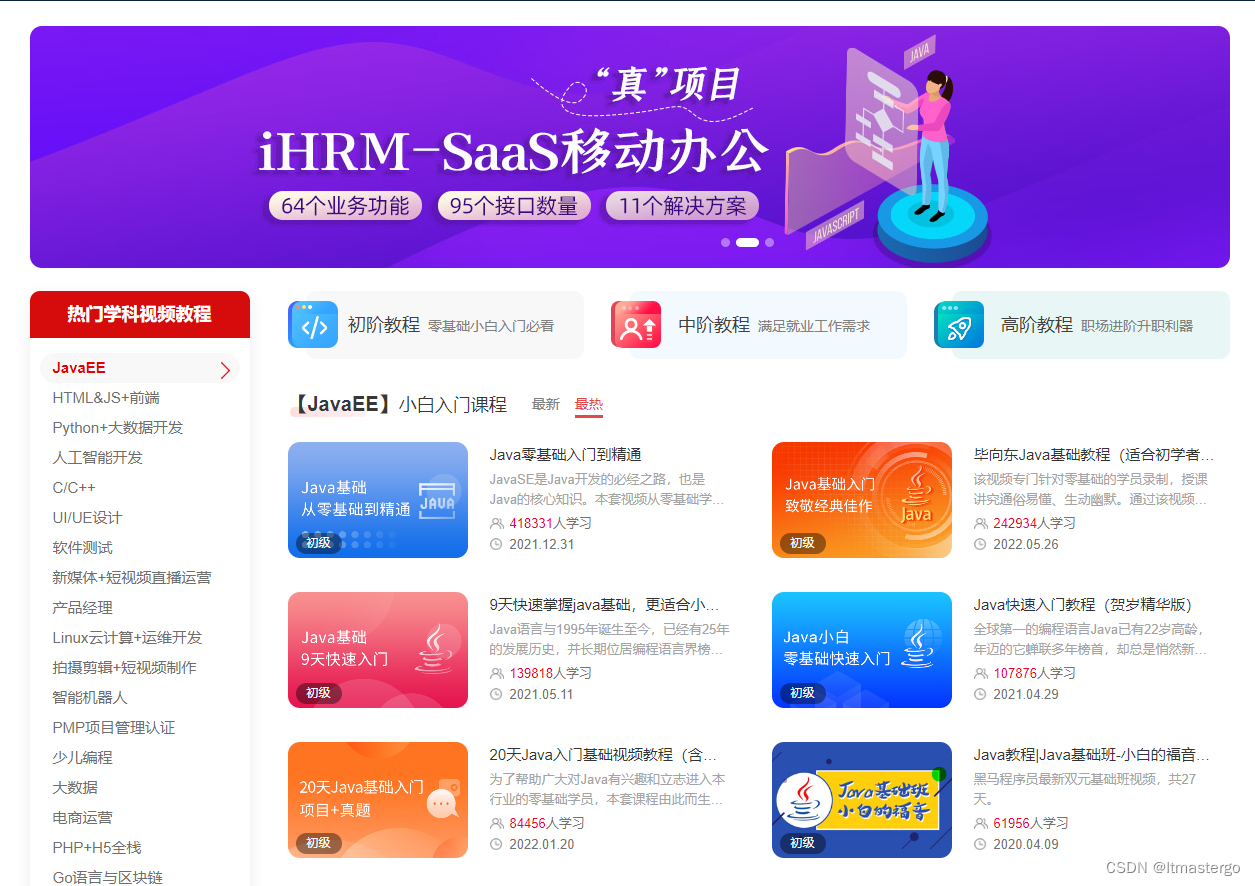Click the learner icon beside 61956人学习
The height and width of the screenshot is (886, 1255).
tap(981, 823)
